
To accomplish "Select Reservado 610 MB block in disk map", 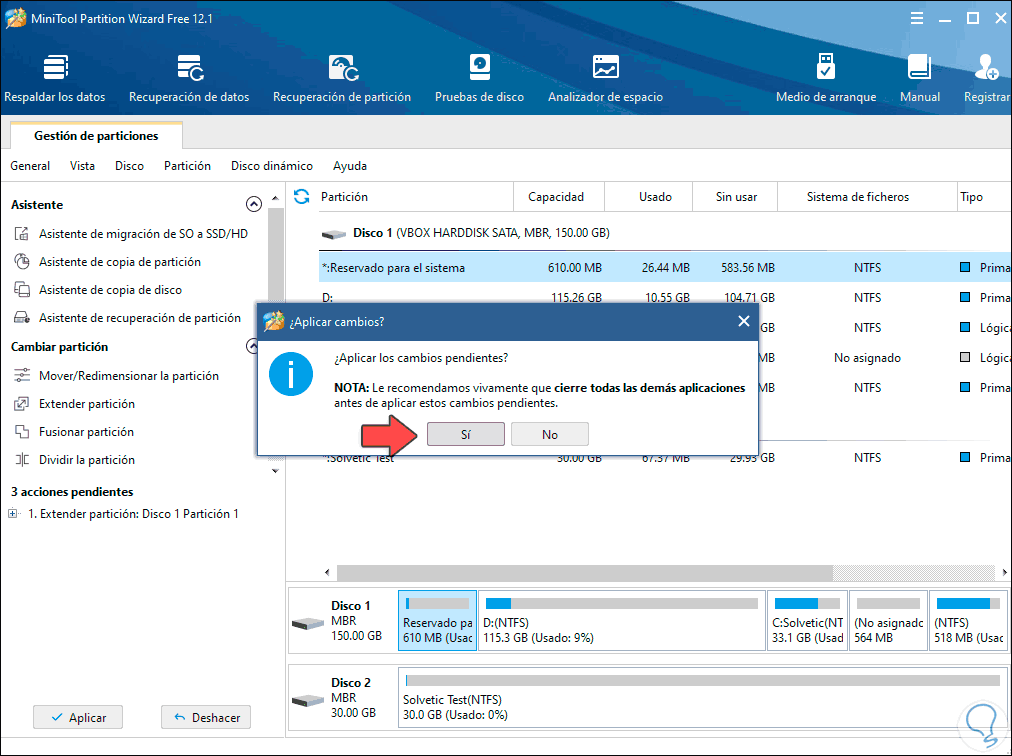I will tap(438, 620).
